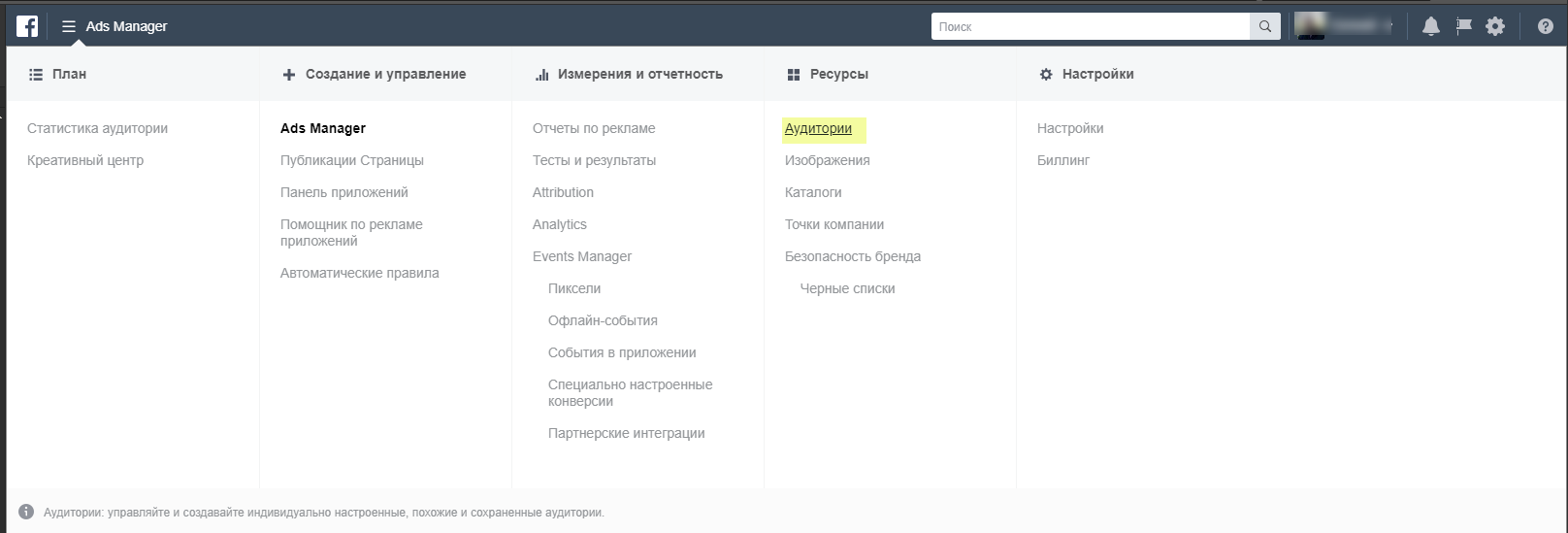This screenshot has width=1568, height=533.
Task: Select bold Ads Manager menu entry
Action: [323, 128]
